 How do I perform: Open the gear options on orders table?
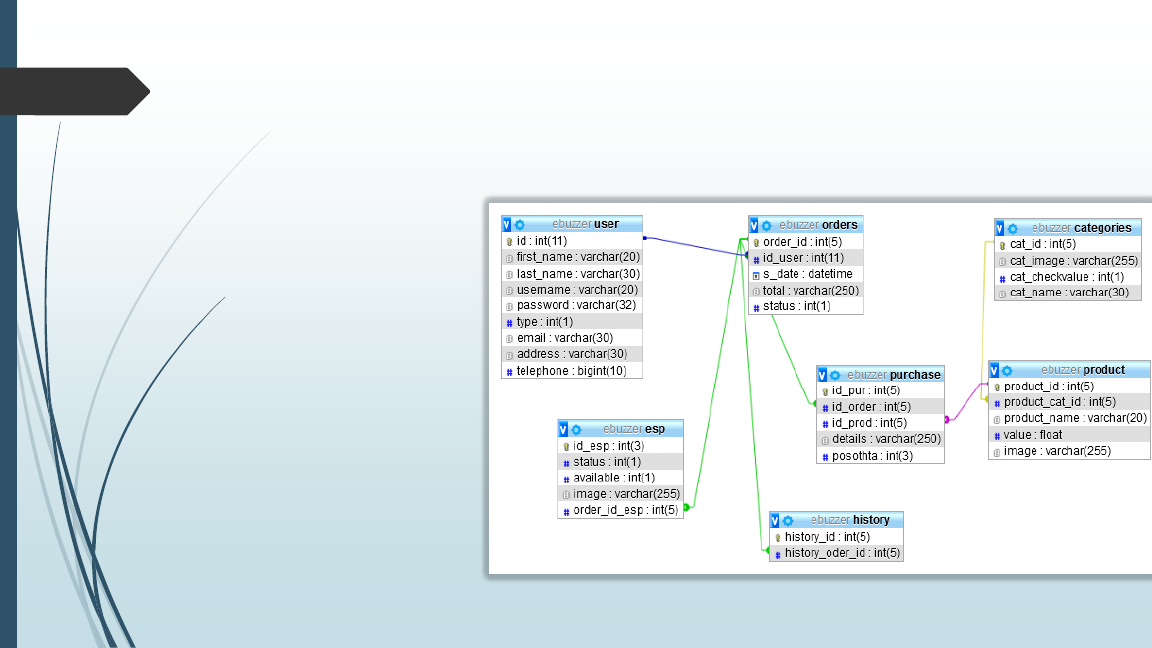pos(767,226)
